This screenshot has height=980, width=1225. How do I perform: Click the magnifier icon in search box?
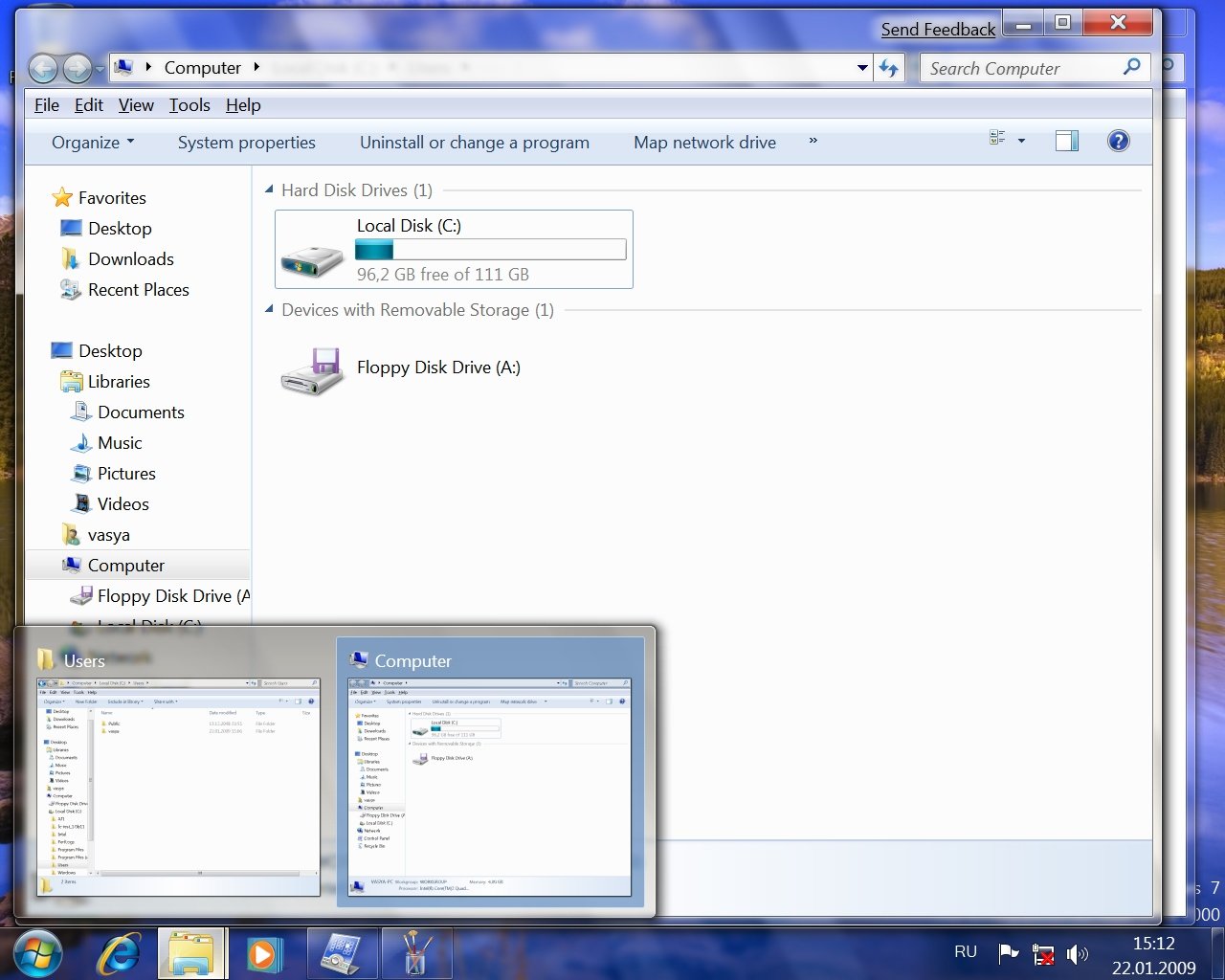point(1131,67)
